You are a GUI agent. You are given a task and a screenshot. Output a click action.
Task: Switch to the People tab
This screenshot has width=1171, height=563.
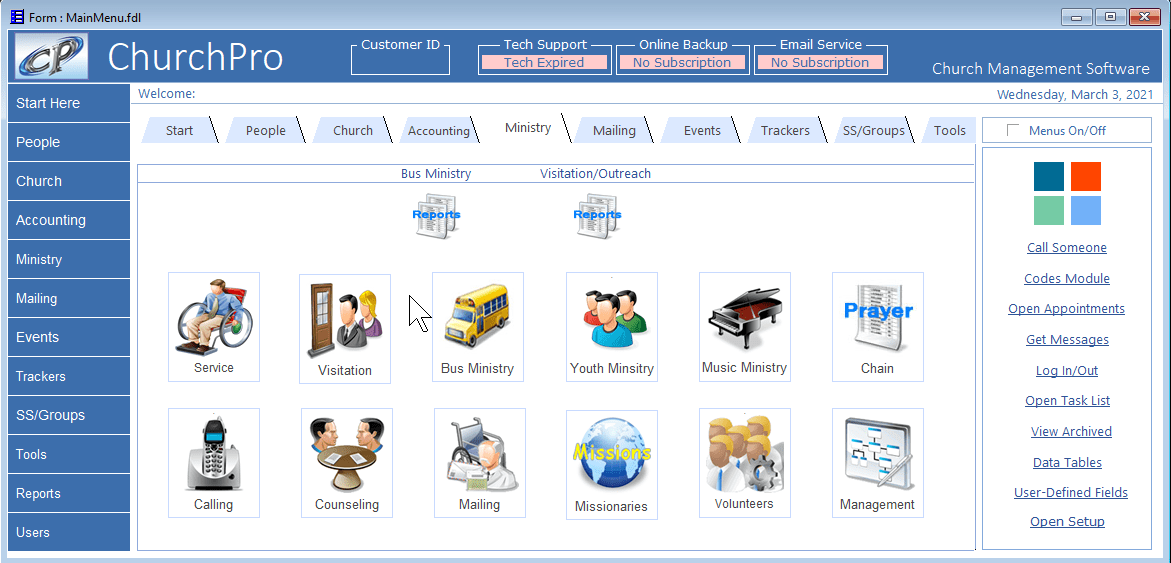[x=265, y=131]
